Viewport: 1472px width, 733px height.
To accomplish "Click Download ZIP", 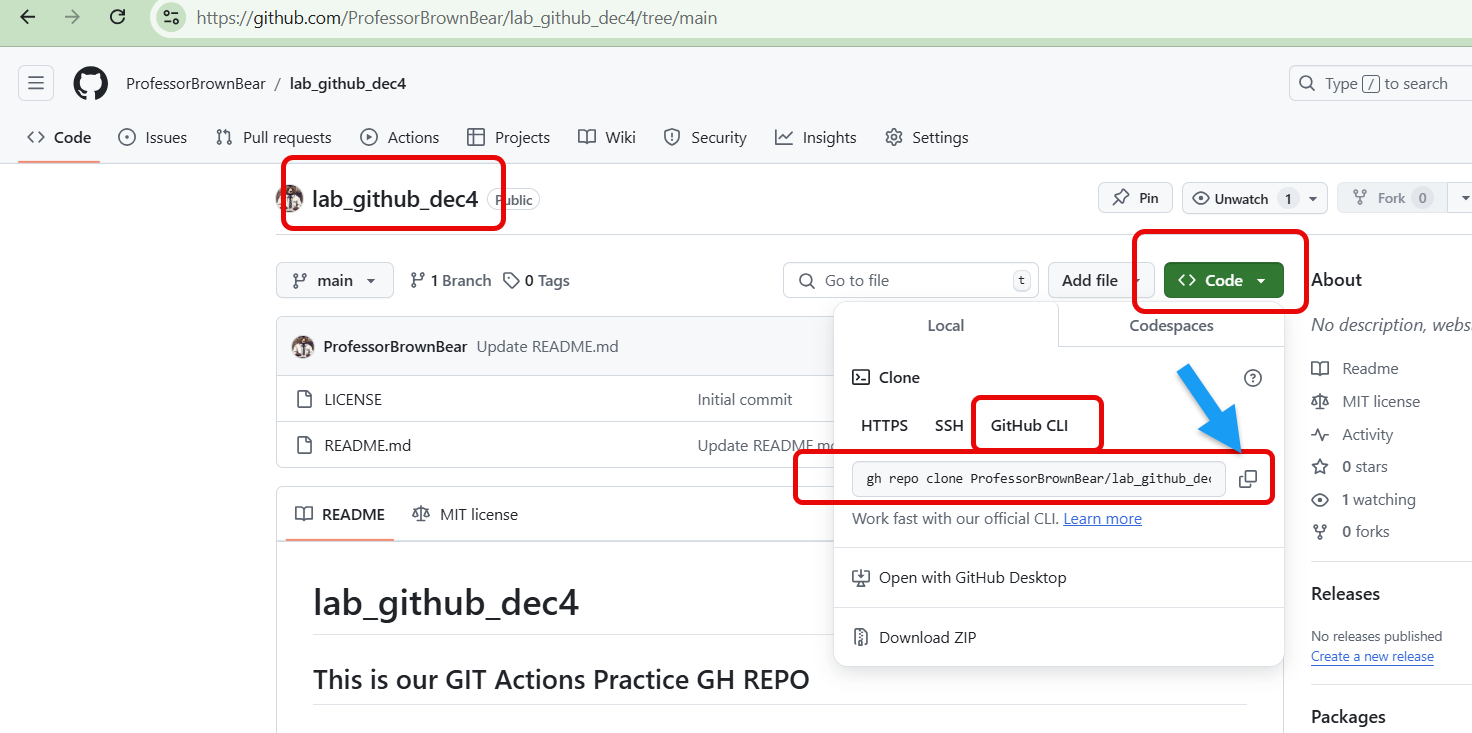I will pyautogui.click(x=927, y=637).
